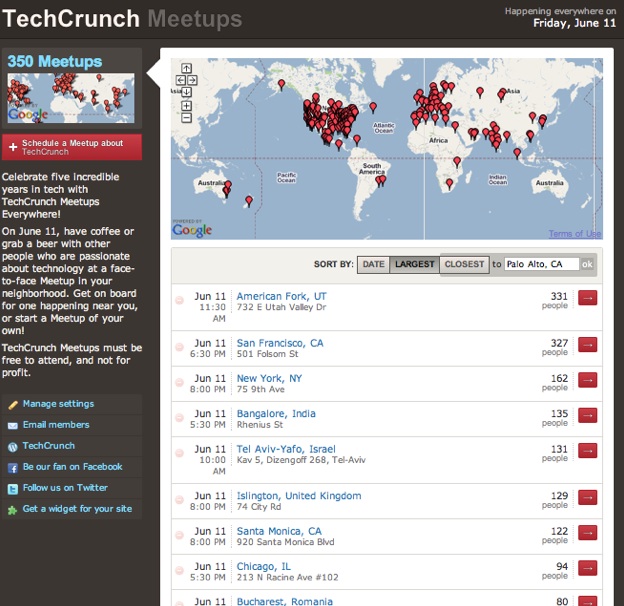Pan the map right with arrow button

192,80
